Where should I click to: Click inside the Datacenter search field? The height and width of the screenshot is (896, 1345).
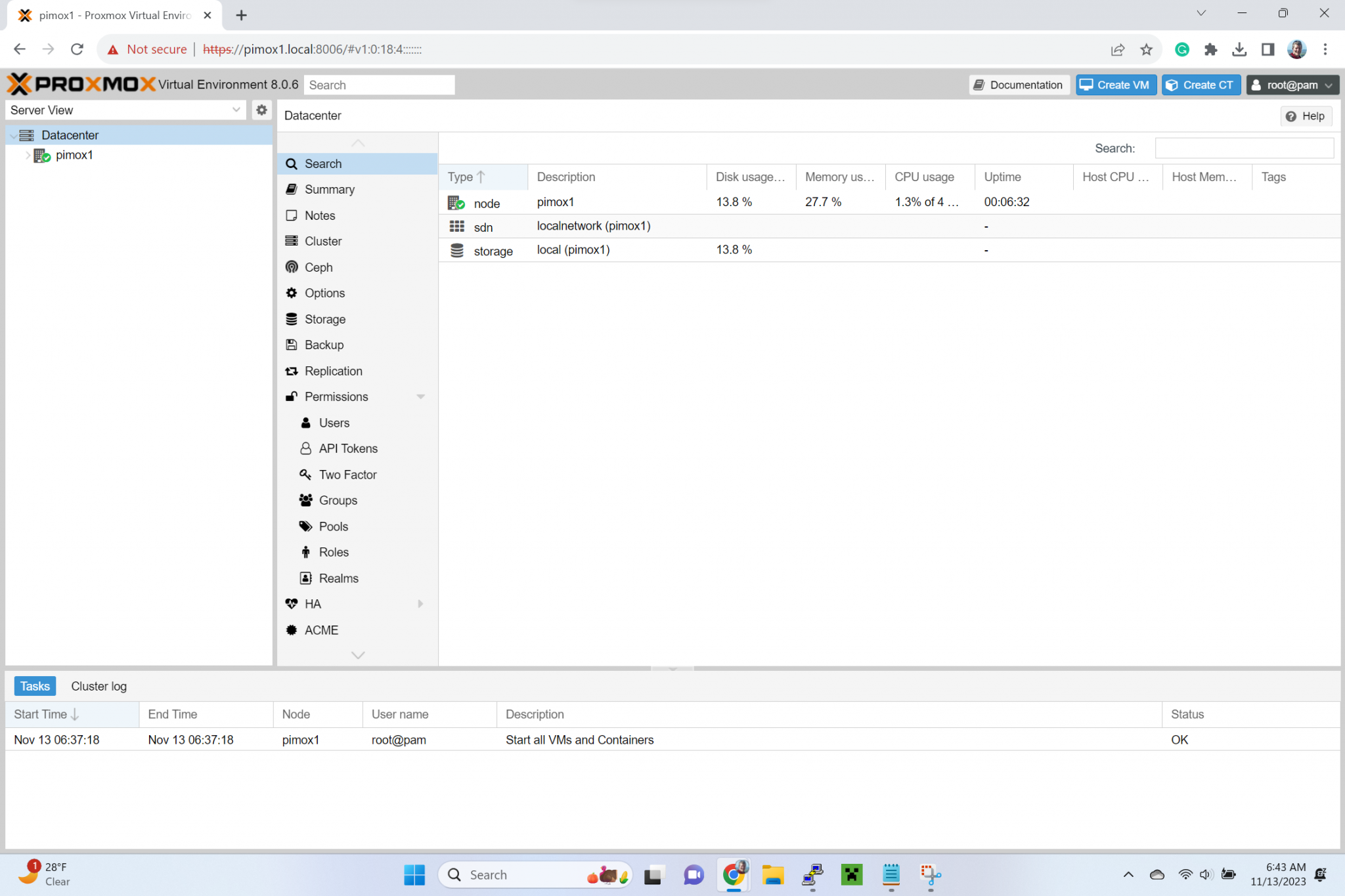[x=1243, y=148]
